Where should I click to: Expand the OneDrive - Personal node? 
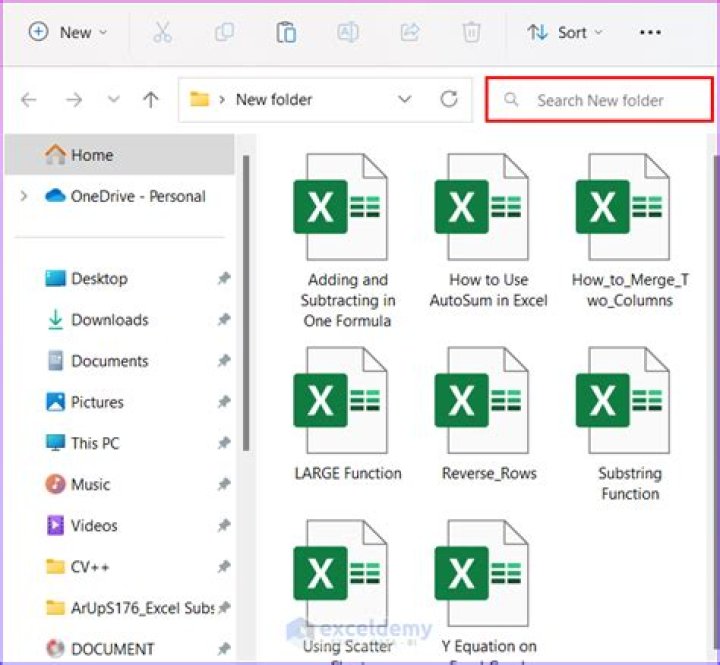pos(24,197)
